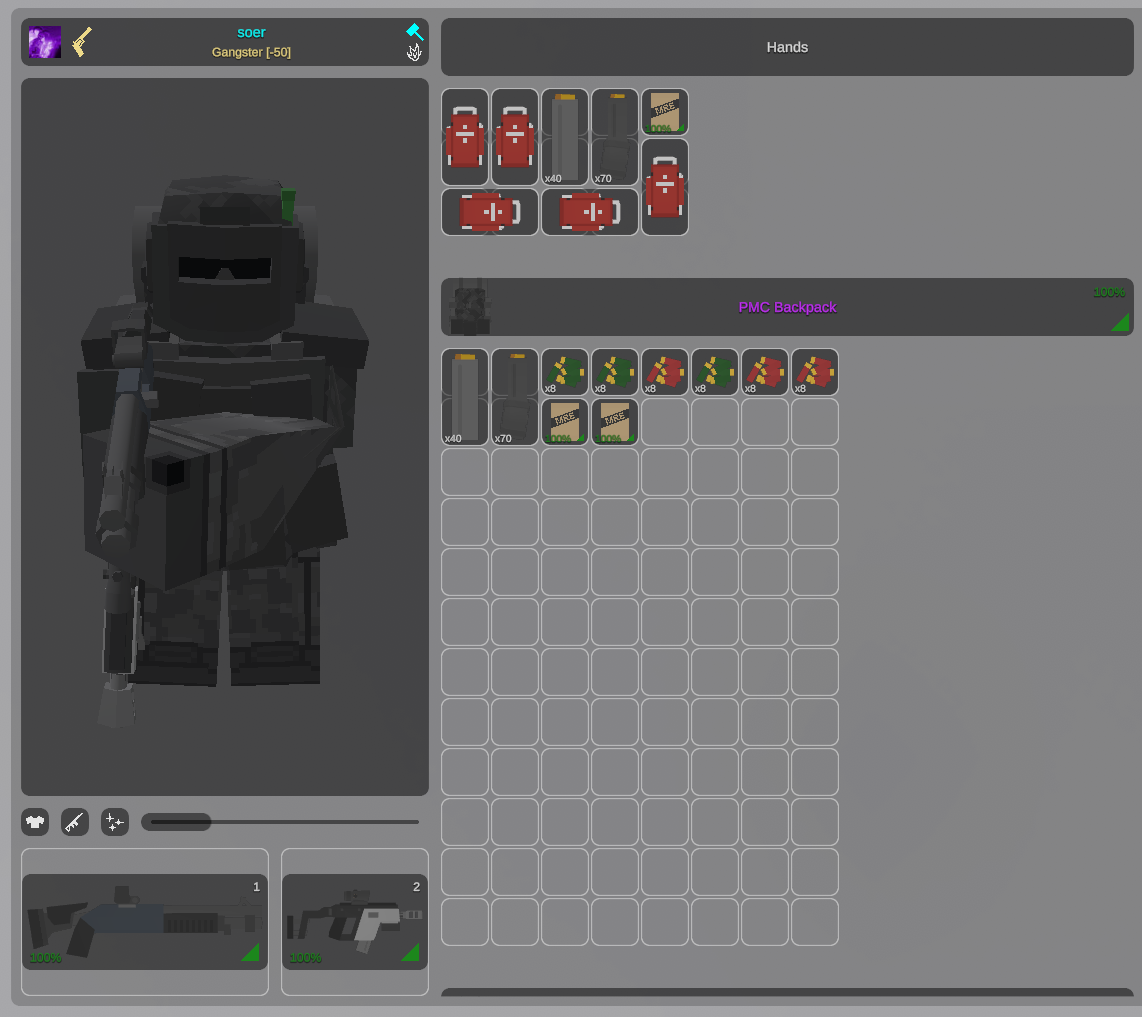Select the last red x8 shells in backpack
Screen dimensions: 1142x1017
[815, 372]
